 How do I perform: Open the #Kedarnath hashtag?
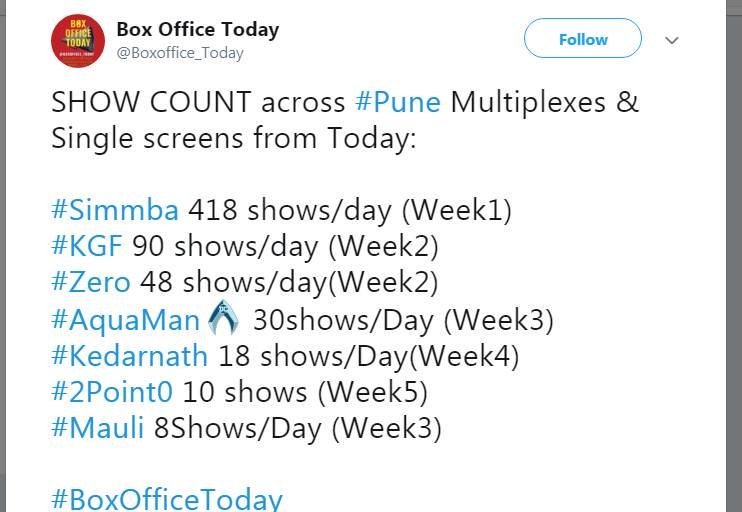pos(130,355)
